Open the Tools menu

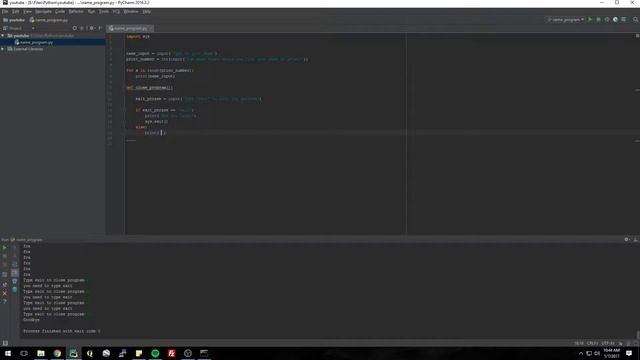pyautogui.click(x=104, y=12)
